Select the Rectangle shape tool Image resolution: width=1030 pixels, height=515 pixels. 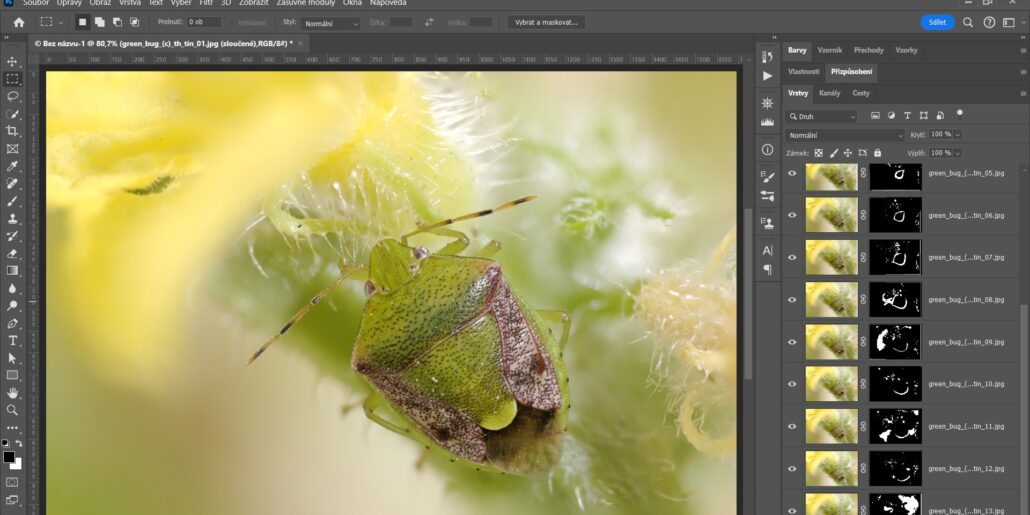tap(12, 375)
